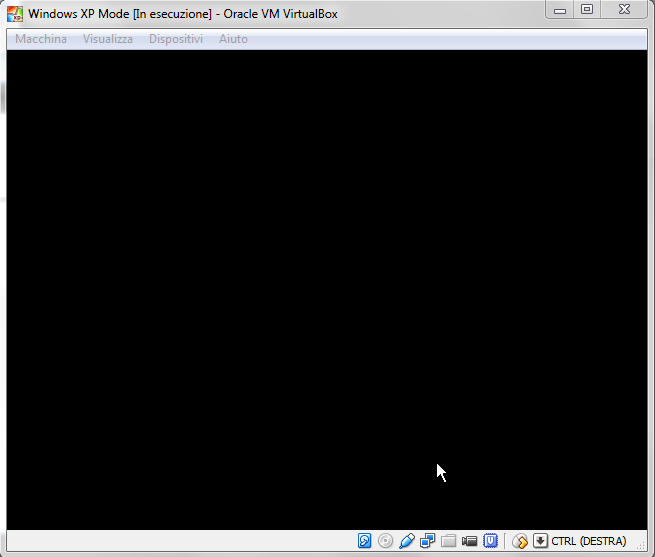Open the Aiuto menu

point(233,39)
